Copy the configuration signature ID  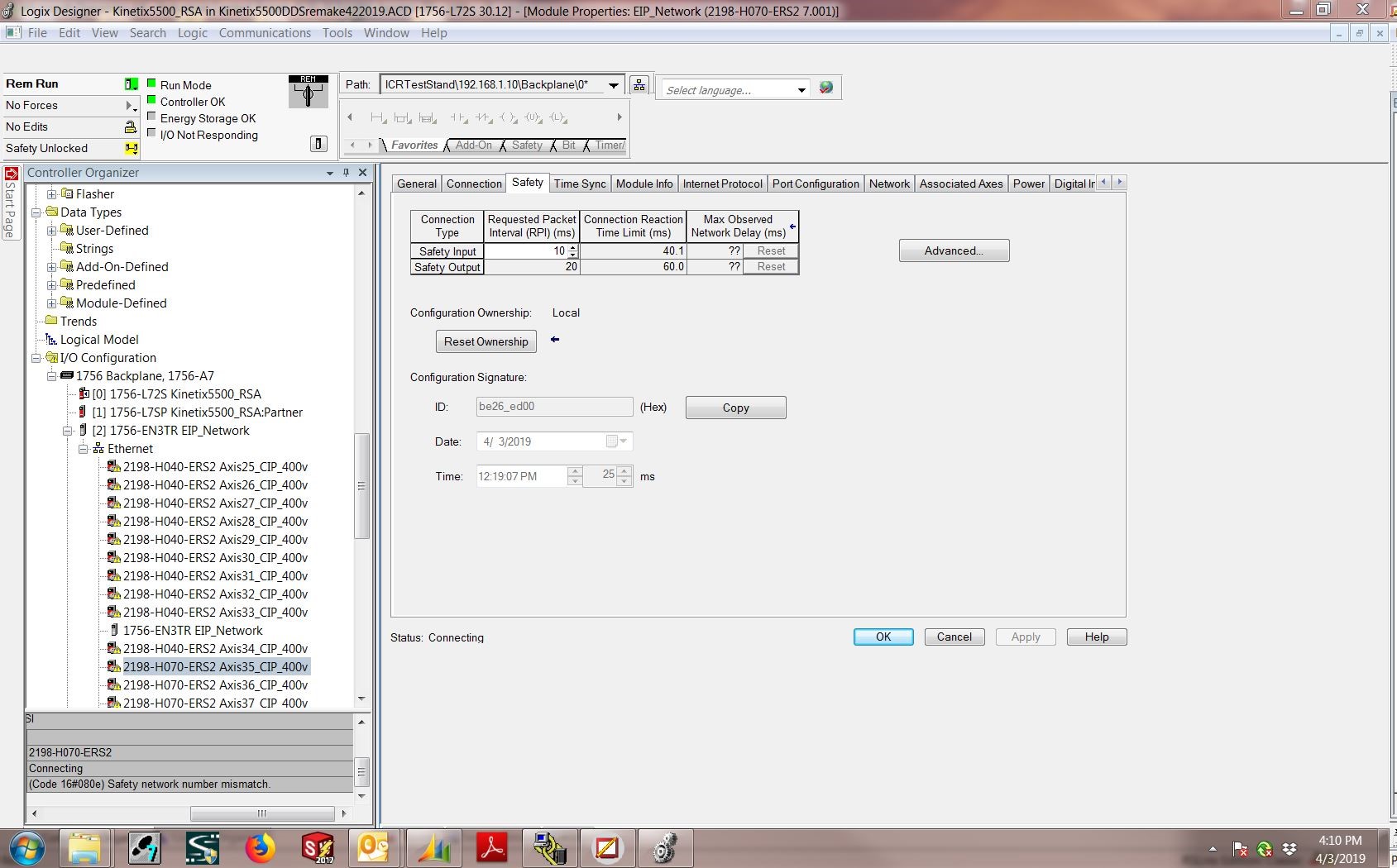click(735, 408)
